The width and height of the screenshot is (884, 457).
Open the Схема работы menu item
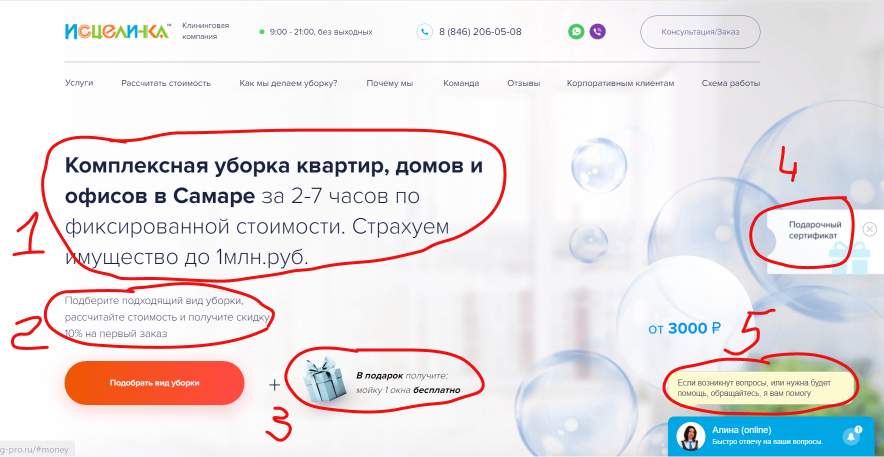tap(731, 83)
